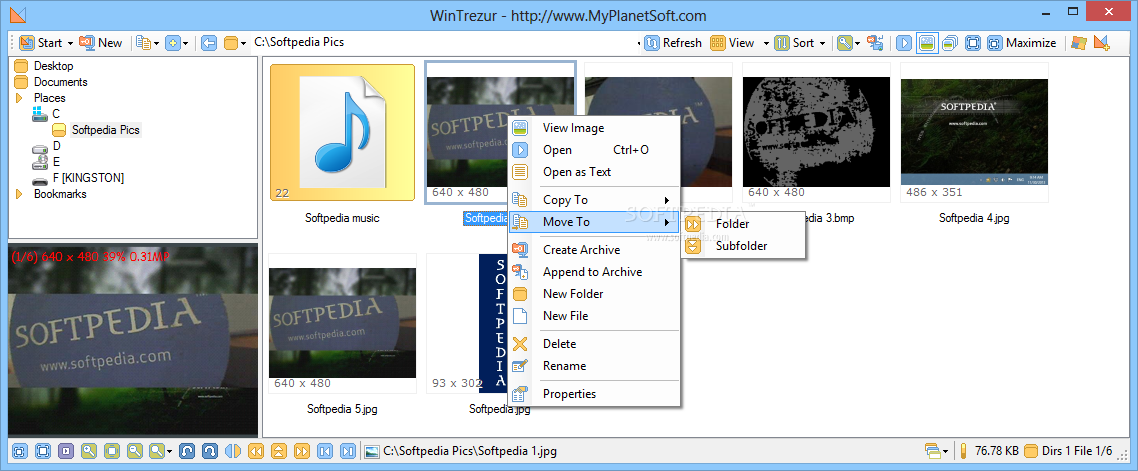This screenshot has height=471, width=1138.
Task: Open the folder history dropdown arrow
Action: (244, 44)
